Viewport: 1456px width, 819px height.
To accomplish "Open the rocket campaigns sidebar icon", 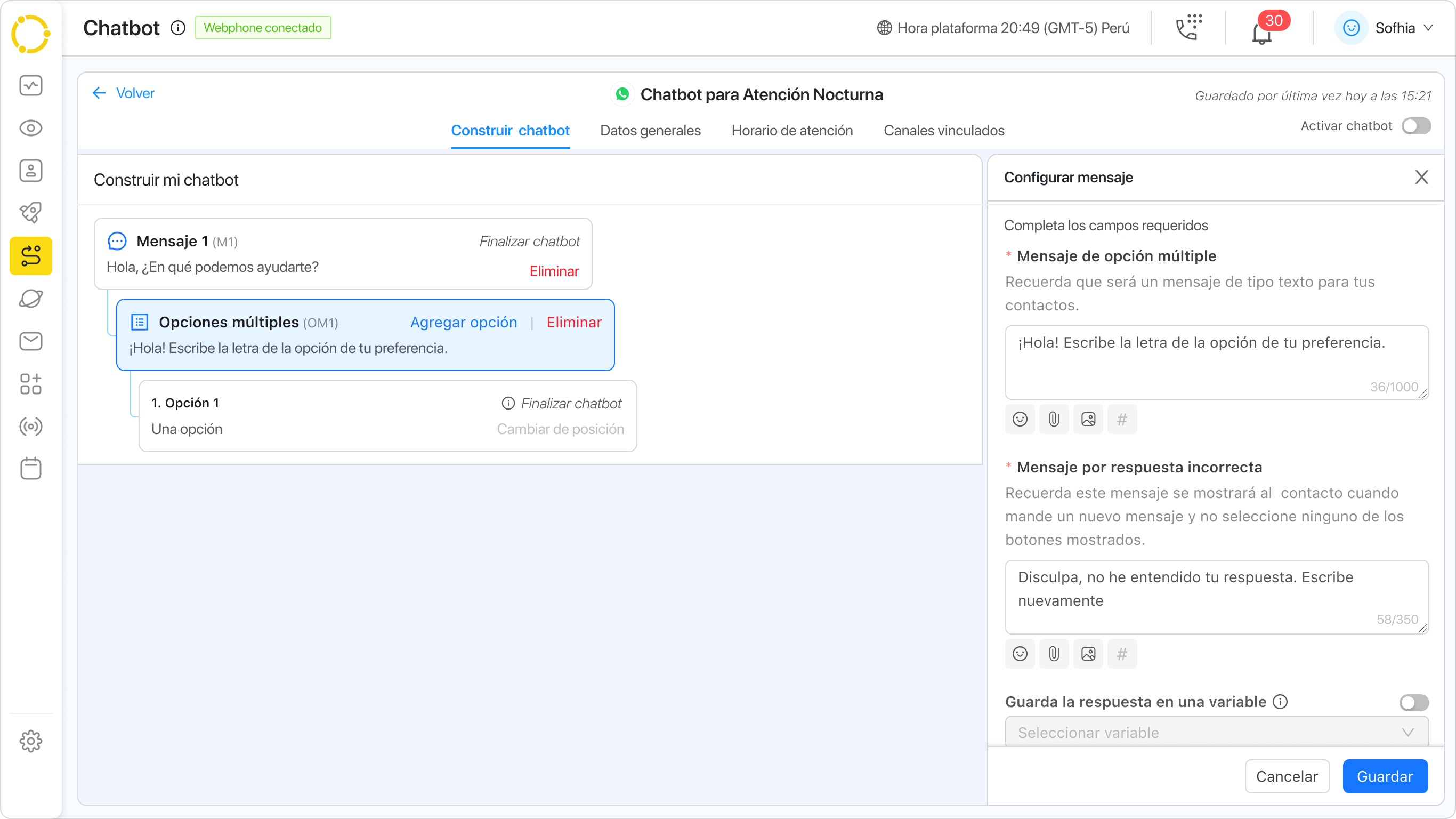I will tap(30, 213).
